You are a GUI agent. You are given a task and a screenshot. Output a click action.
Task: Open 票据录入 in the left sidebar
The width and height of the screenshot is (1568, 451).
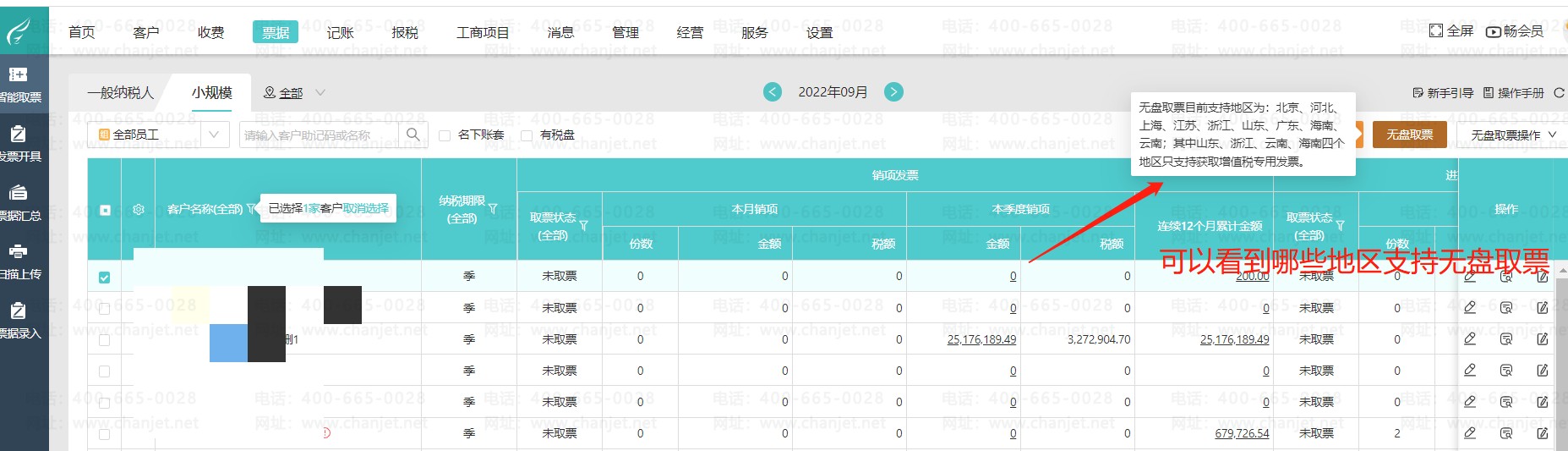click(x=20, y=321)
